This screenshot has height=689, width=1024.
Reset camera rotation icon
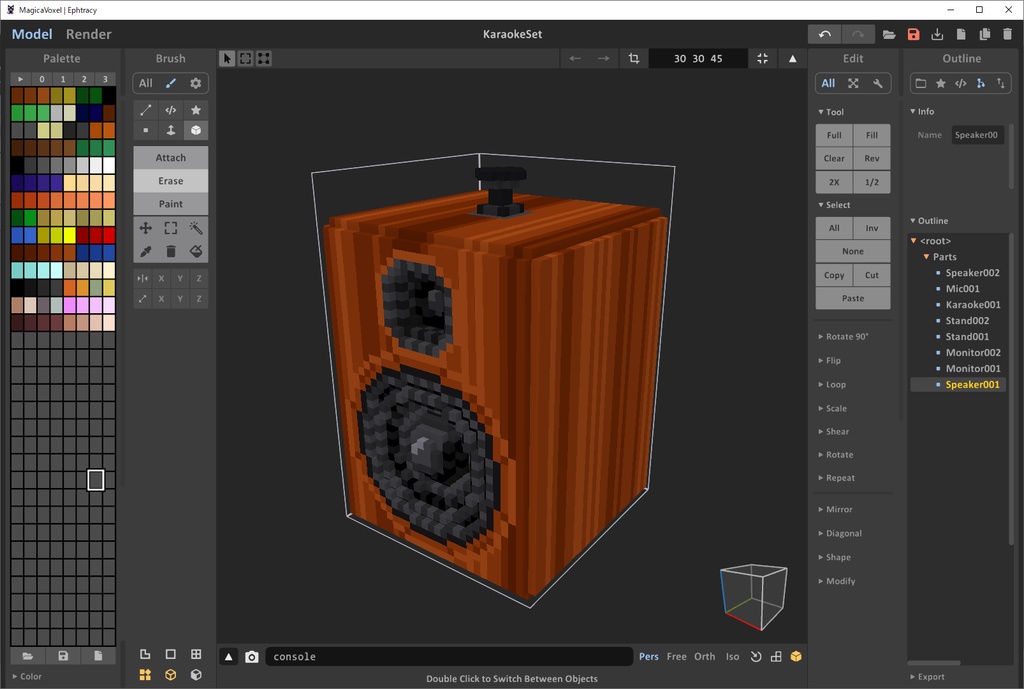coord(756,656)
